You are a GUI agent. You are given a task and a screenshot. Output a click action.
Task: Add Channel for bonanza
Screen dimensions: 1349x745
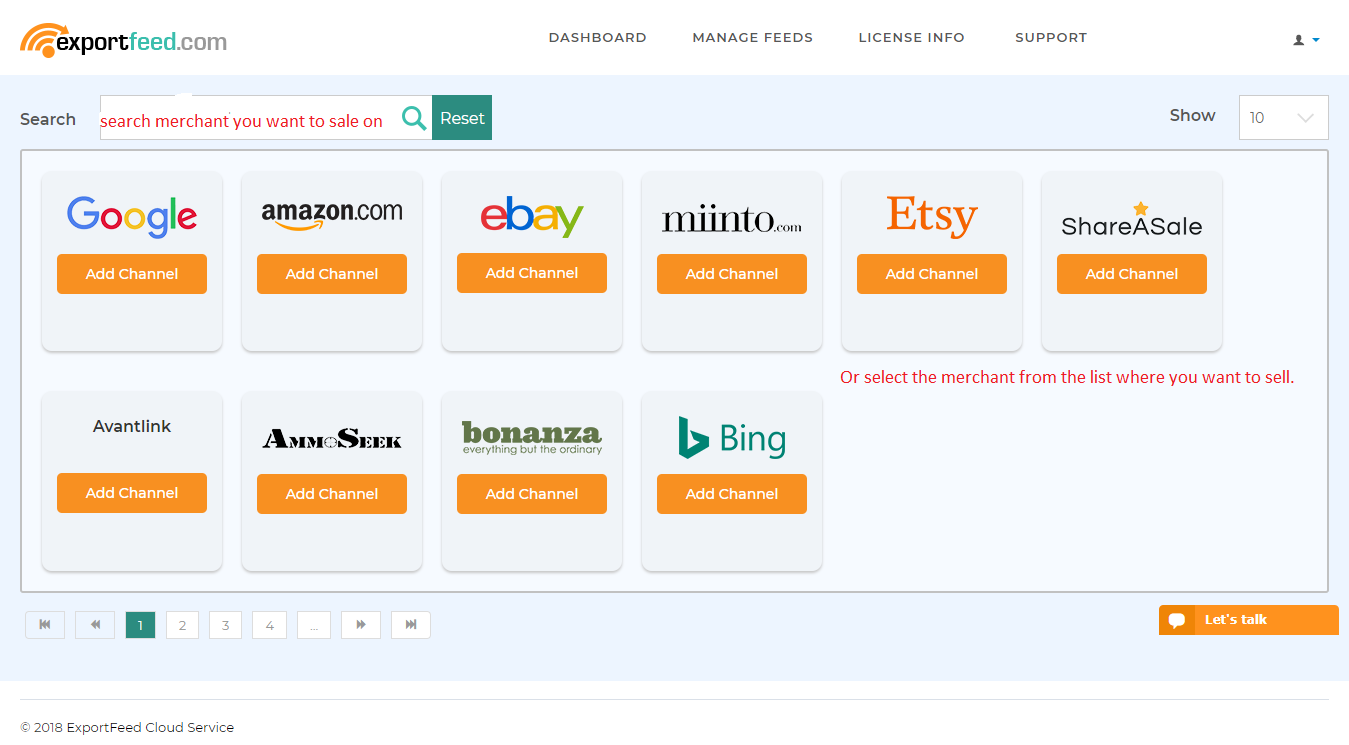coord(532,494)
